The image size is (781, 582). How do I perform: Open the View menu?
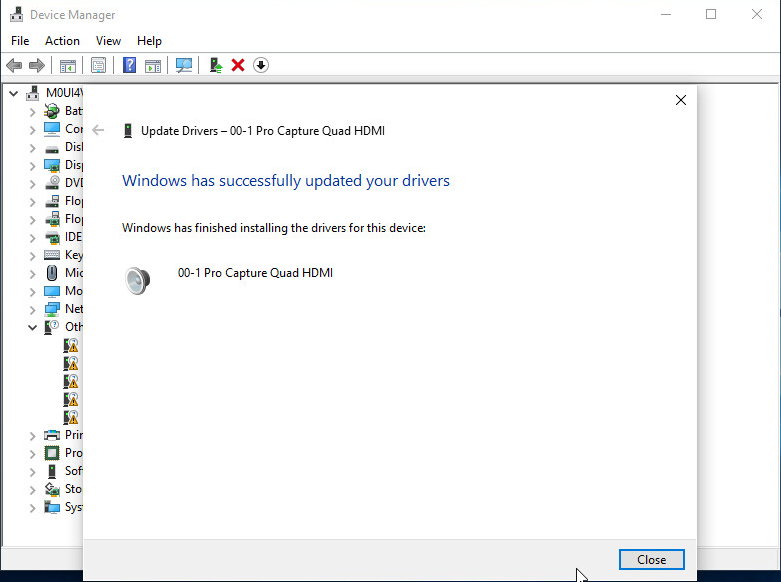[108, 41]
